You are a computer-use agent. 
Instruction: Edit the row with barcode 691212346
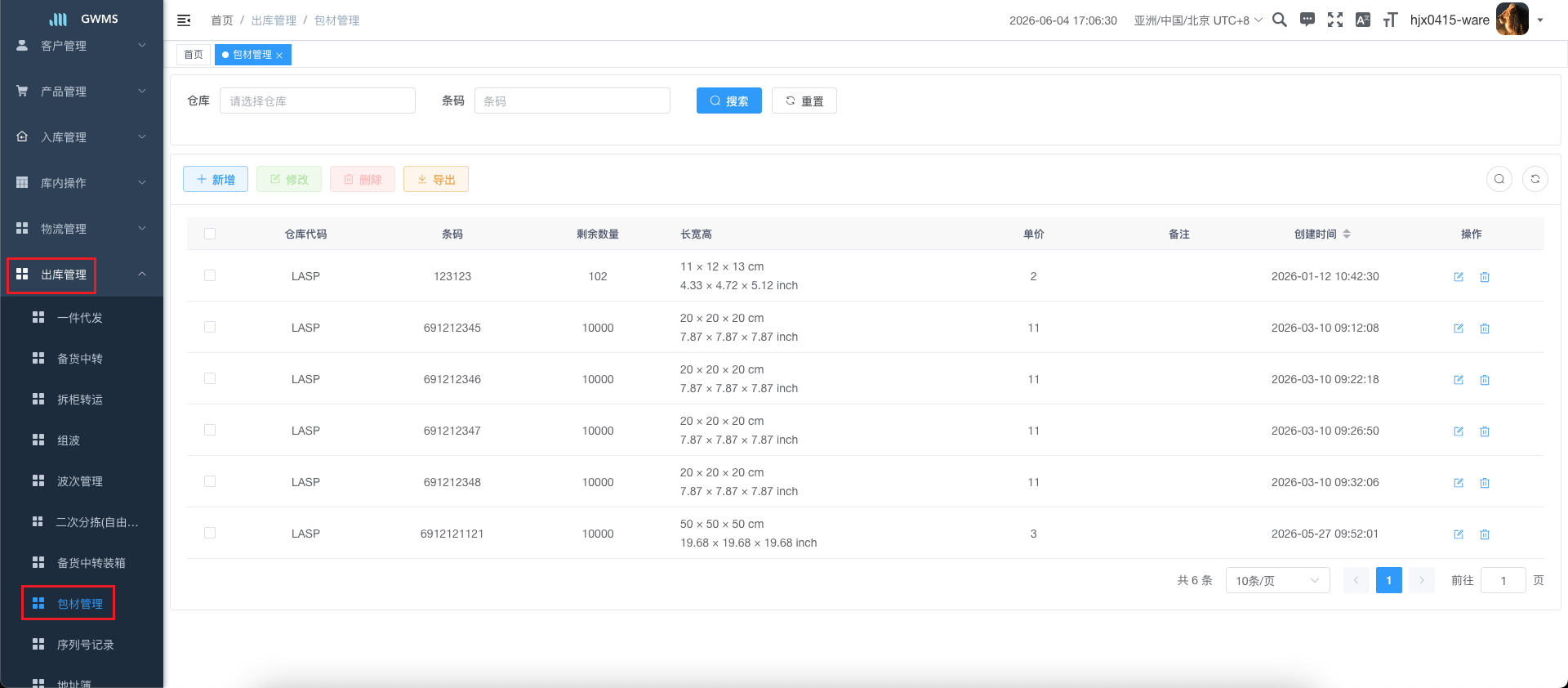click(x=1459, y=380)
